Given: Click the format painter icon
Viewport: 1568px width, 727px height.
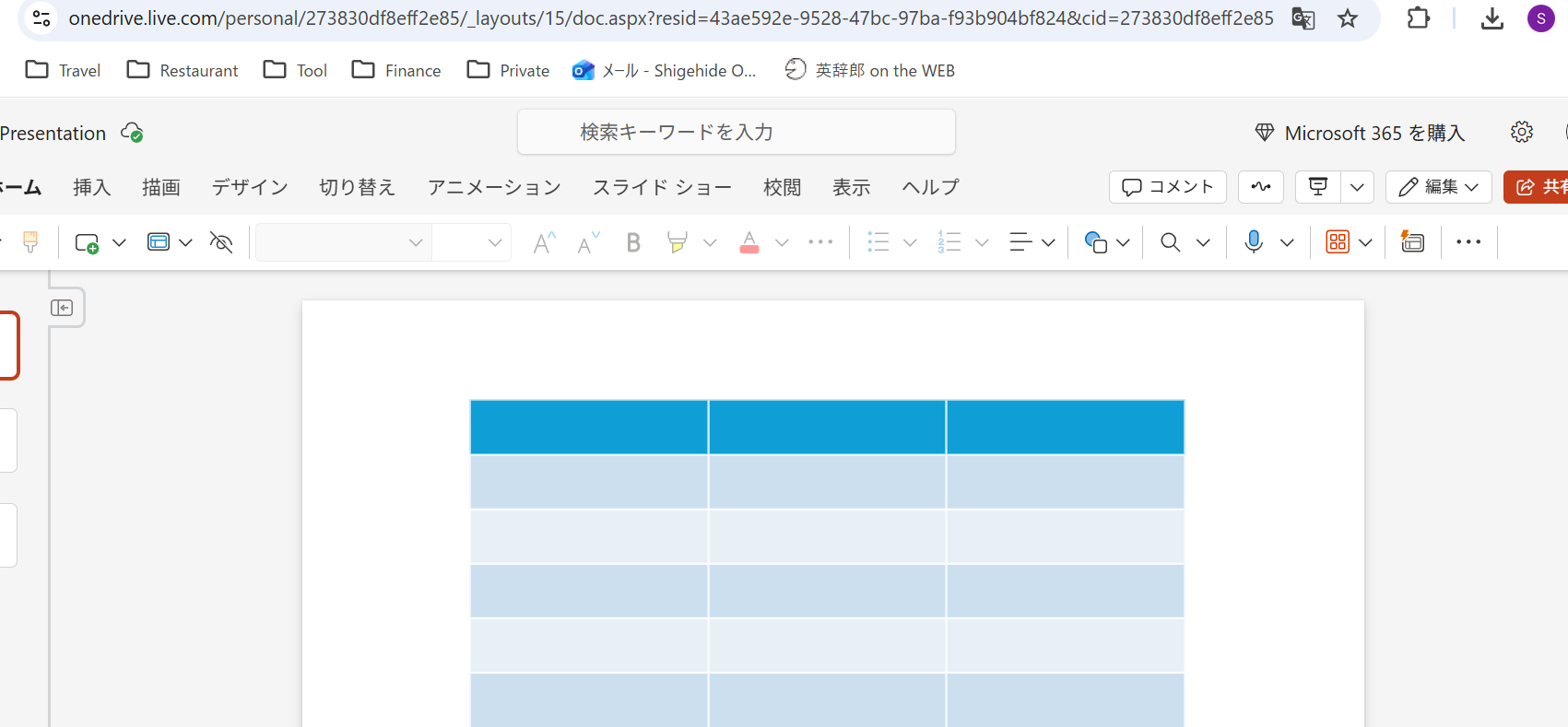Looking at the screenshot, I should click(x=30, y=242).
